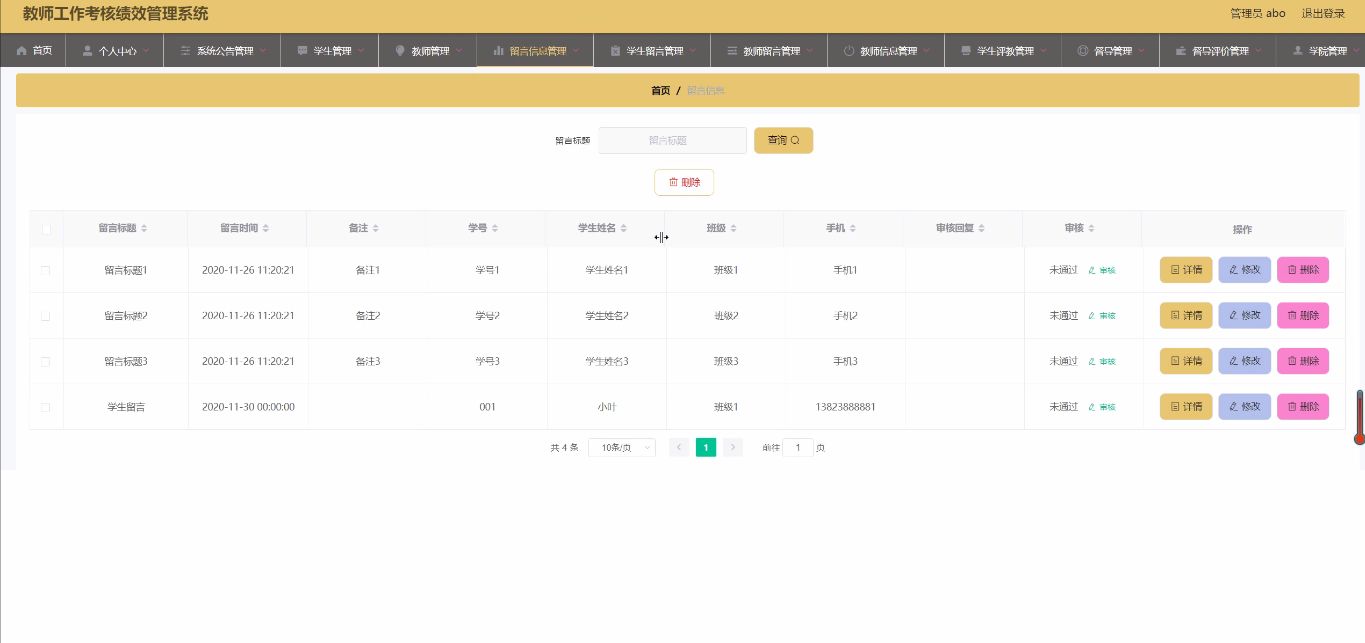The height and width of the screenshot is (643, 1365).
Task: Open 详情 for the 留言标题1 row
Action: (x=1186, y=270)
